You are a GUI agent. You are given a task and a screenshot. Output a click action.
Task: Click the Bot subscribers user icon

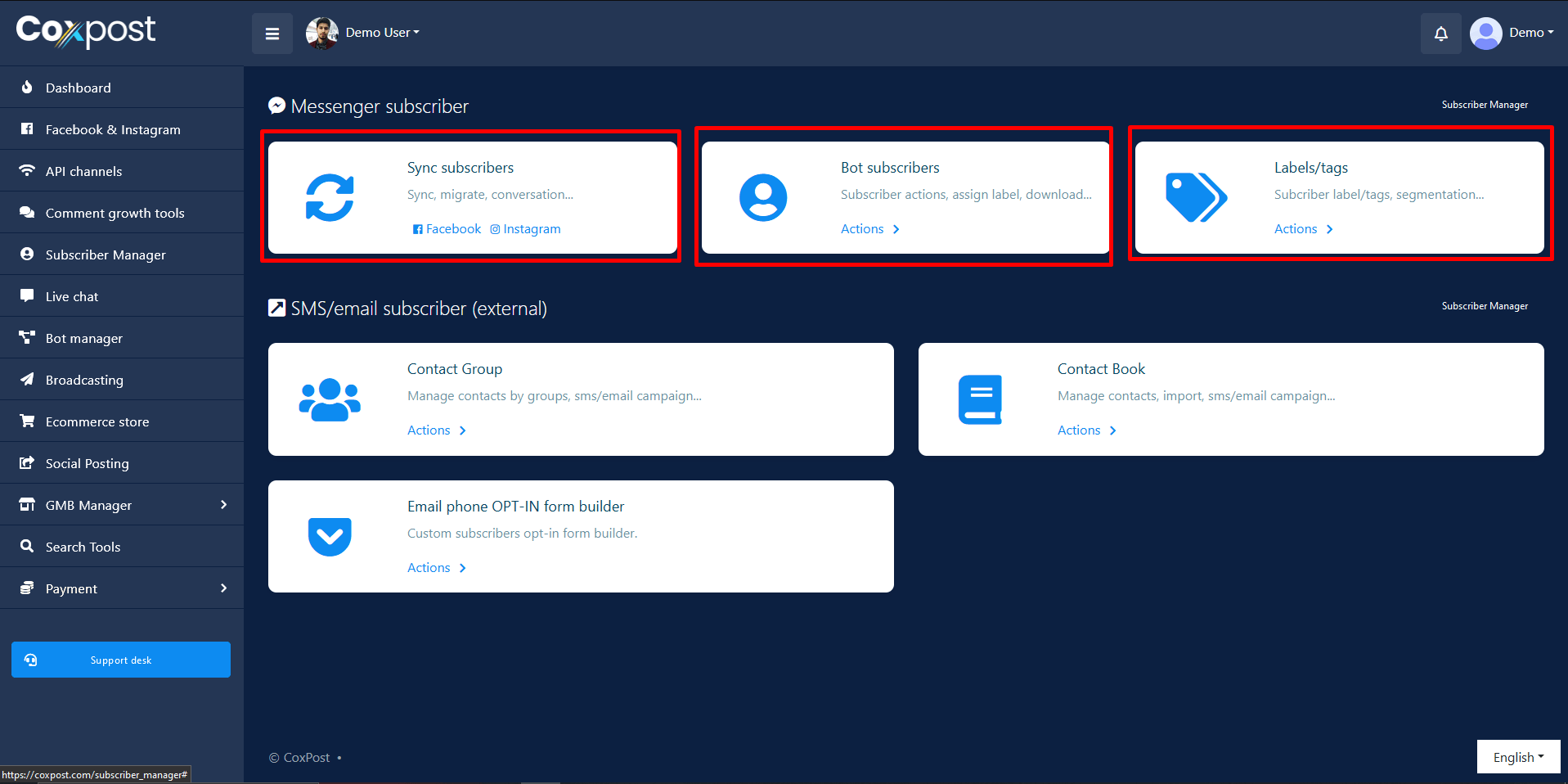(763, 198)
